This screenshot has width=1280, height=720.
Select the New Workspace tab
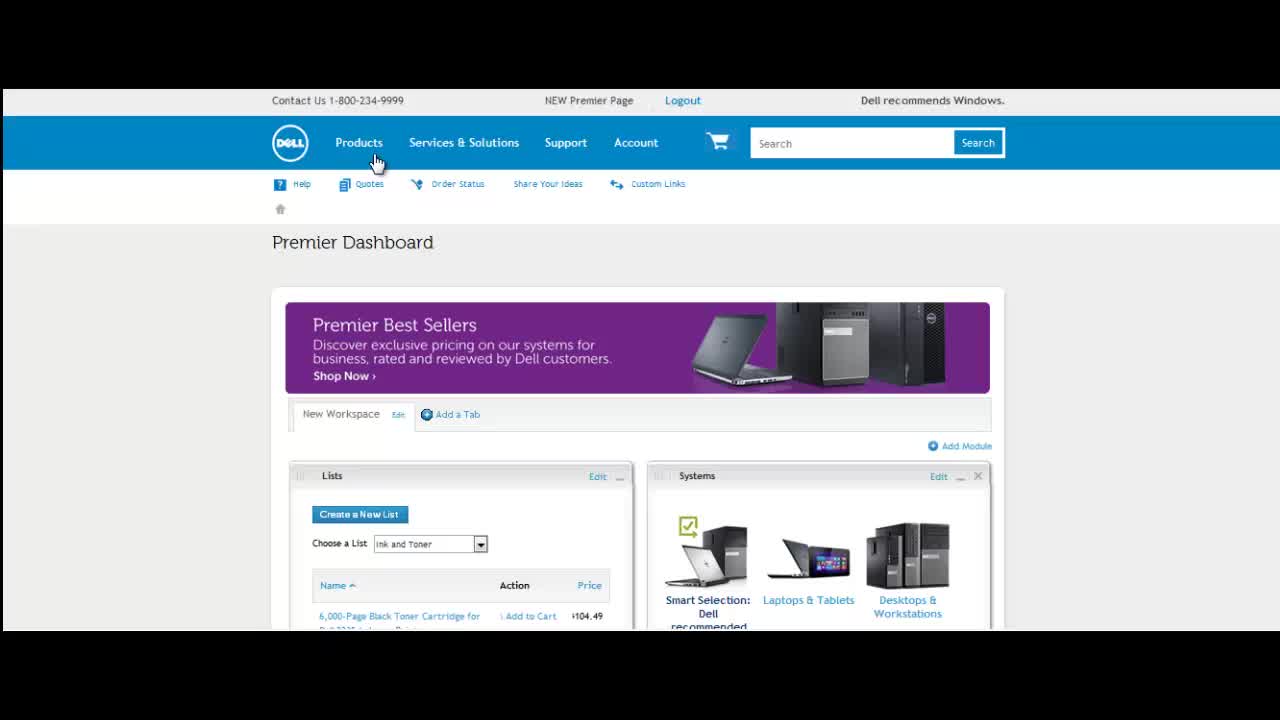341,414
